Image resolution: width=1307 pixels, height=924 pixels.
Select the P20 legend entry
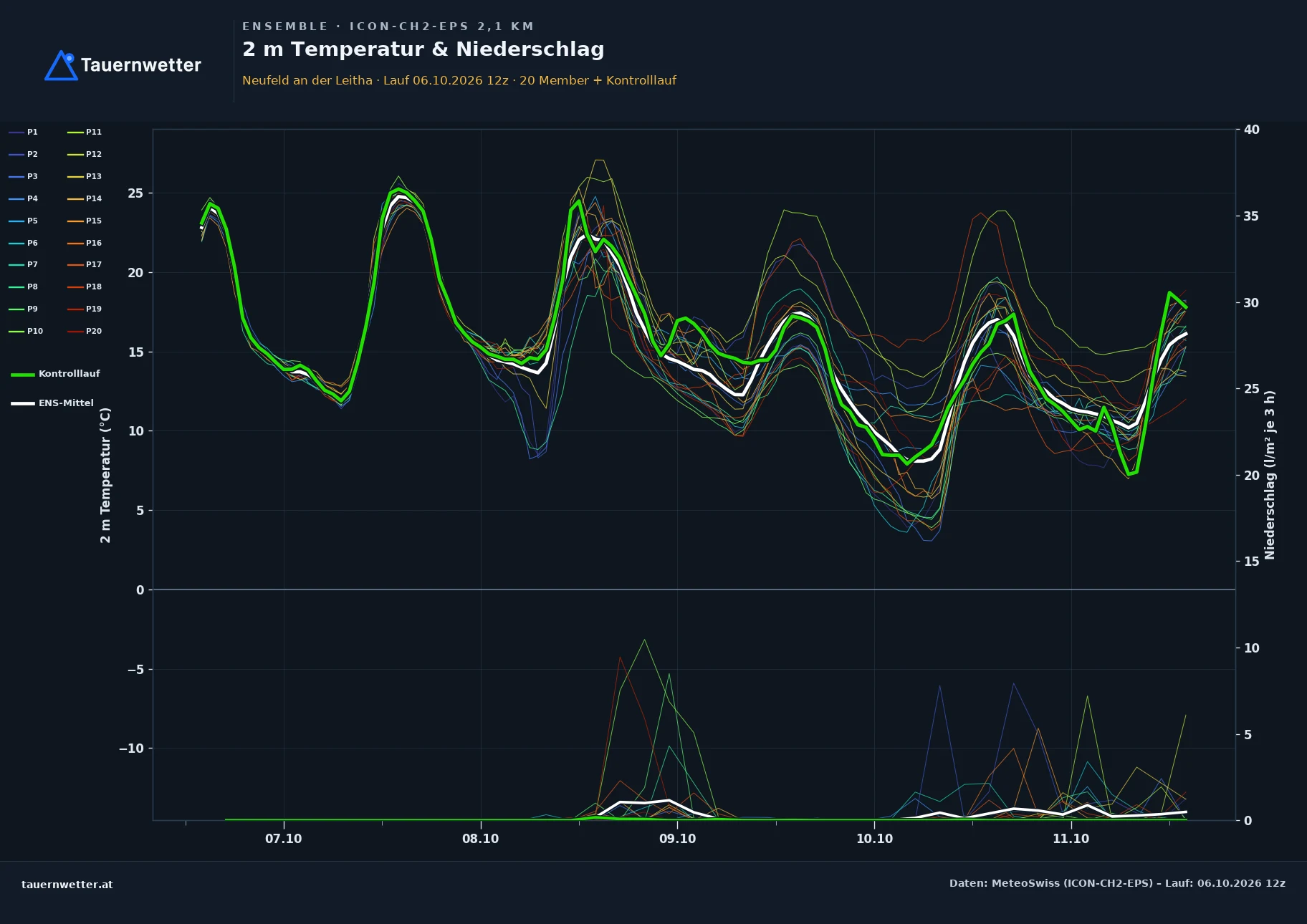pos(85,331)
